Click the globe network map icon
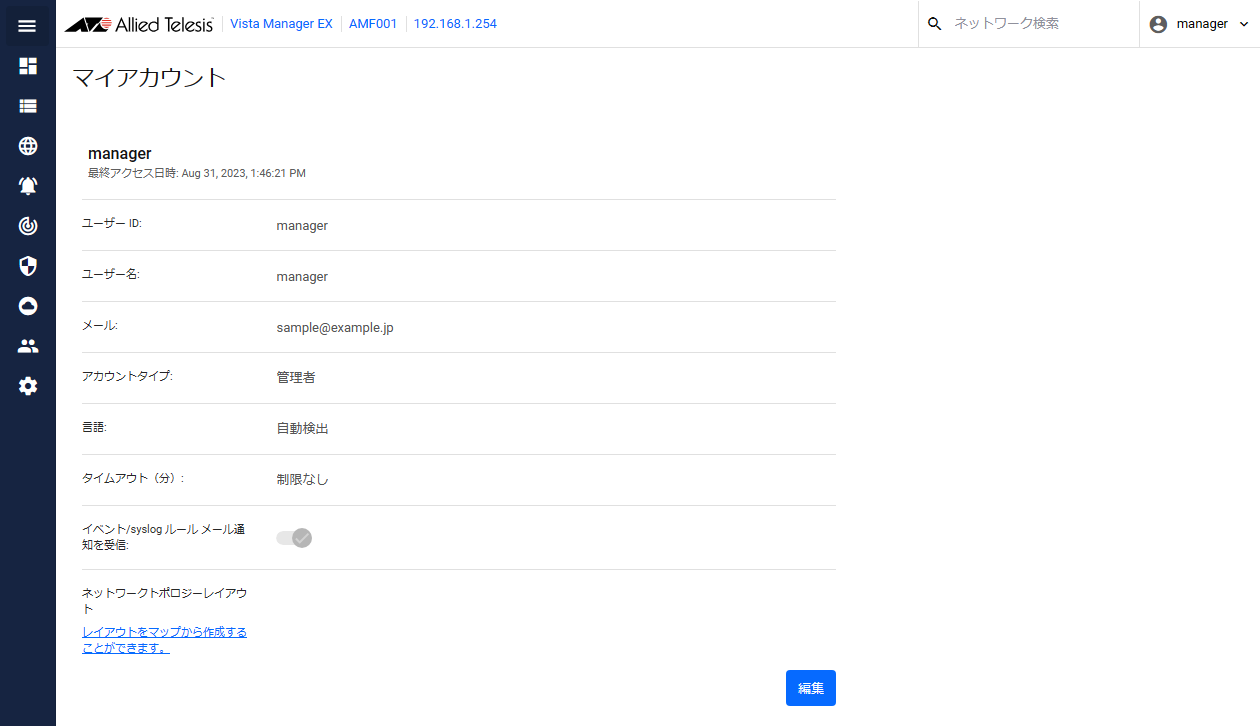The image size is (1260, 726). click(x=28, y=146)
